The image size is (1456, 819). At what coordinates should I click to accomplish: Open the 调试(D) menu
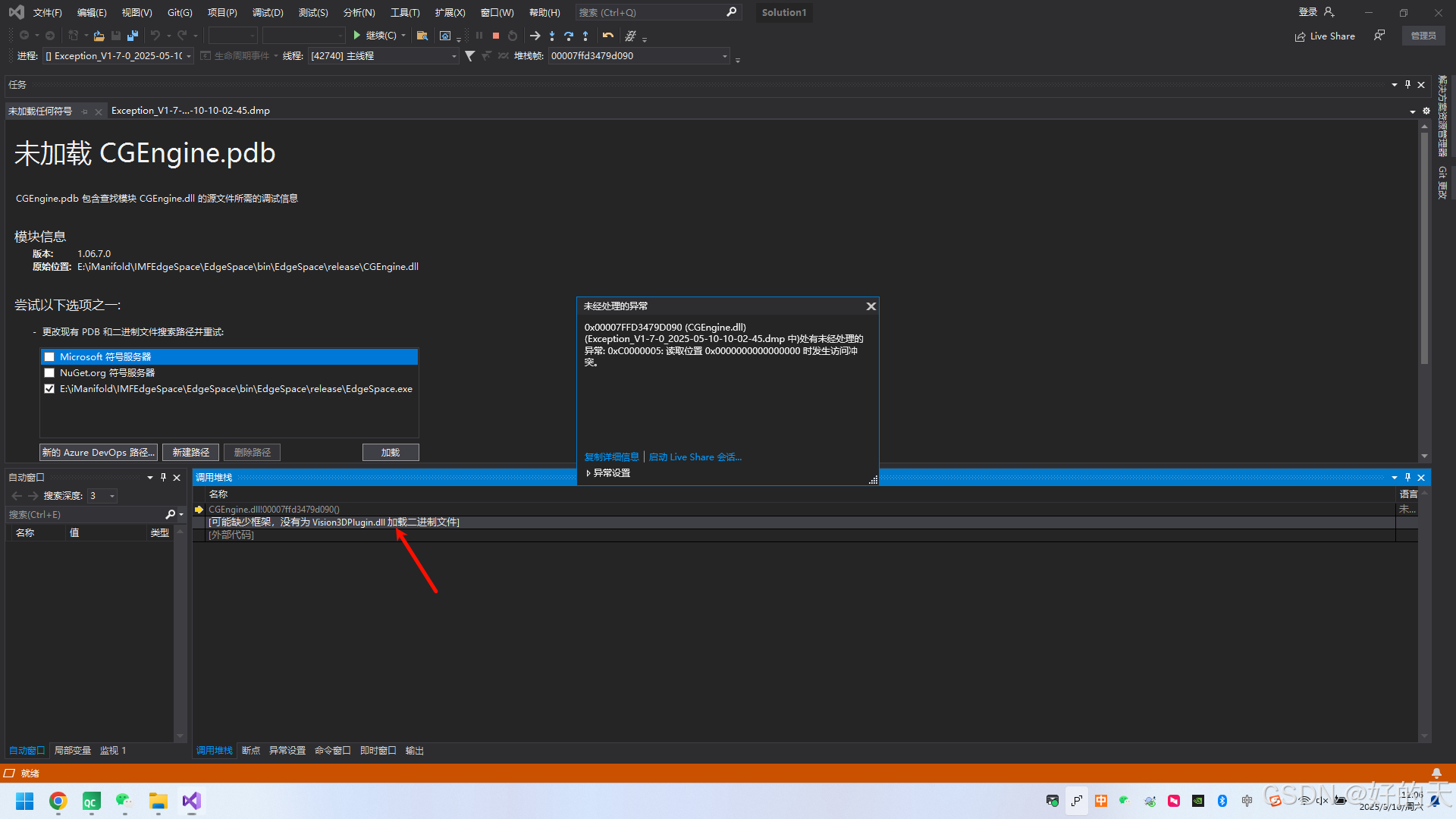268,13
